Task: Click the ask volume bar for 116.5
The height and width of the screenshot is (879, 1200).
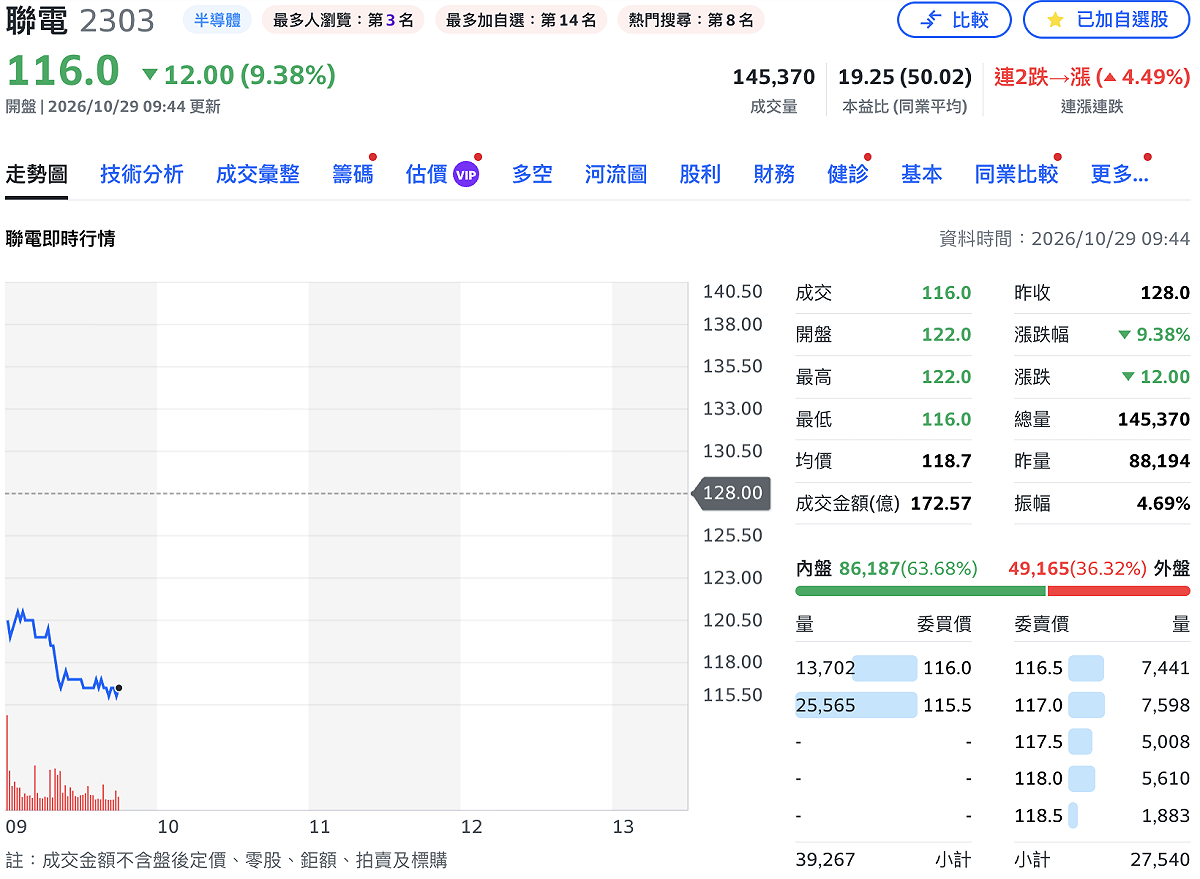Action: coord(1086,668)
